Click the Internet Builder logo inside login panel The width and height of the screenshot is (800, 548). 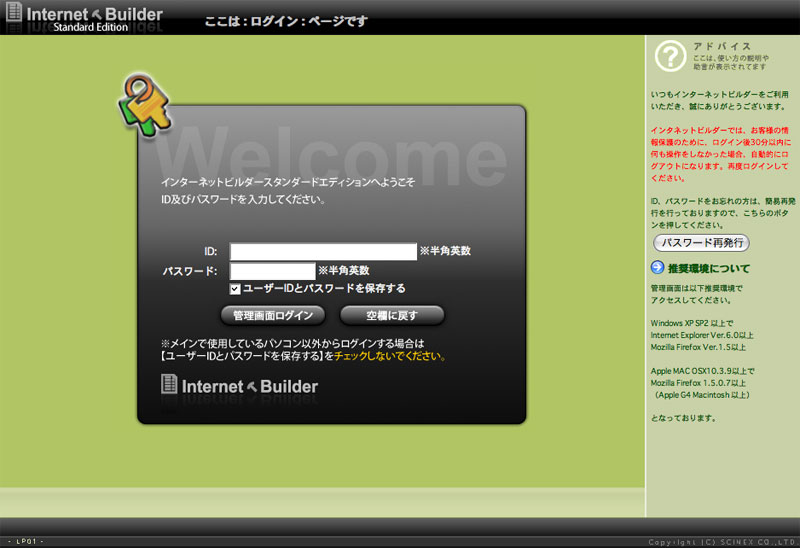point(240,385)
